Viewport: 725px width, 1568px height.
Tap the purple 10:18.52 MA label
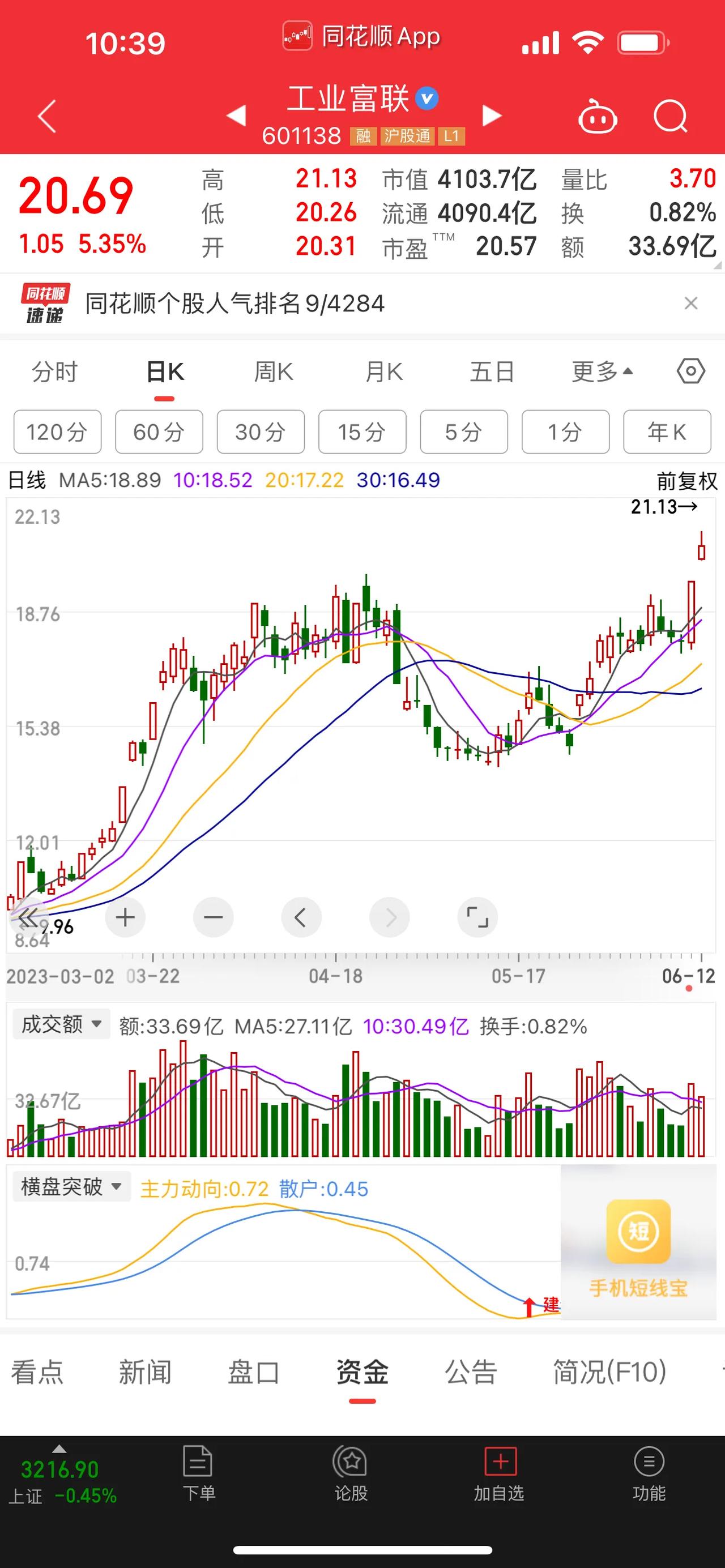point(212,480)
